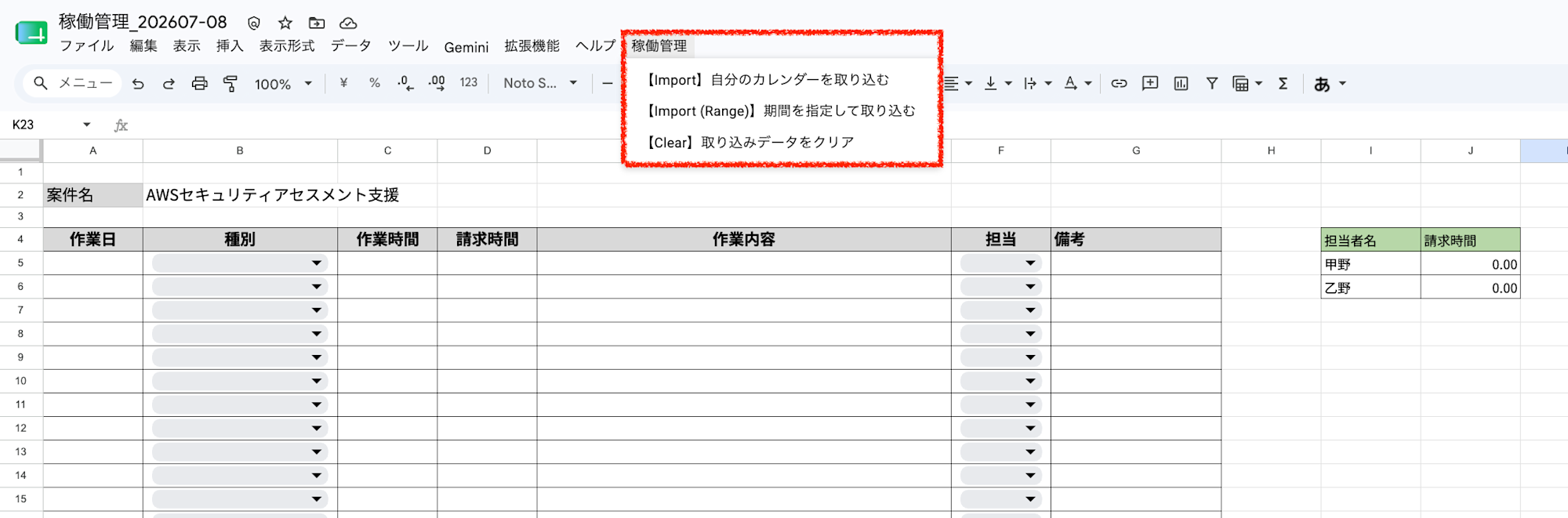Viewport: 1568px width, 518px height.
Task: Click 乙野's 請求時間 value 0.00
Action: [1470, 288]
